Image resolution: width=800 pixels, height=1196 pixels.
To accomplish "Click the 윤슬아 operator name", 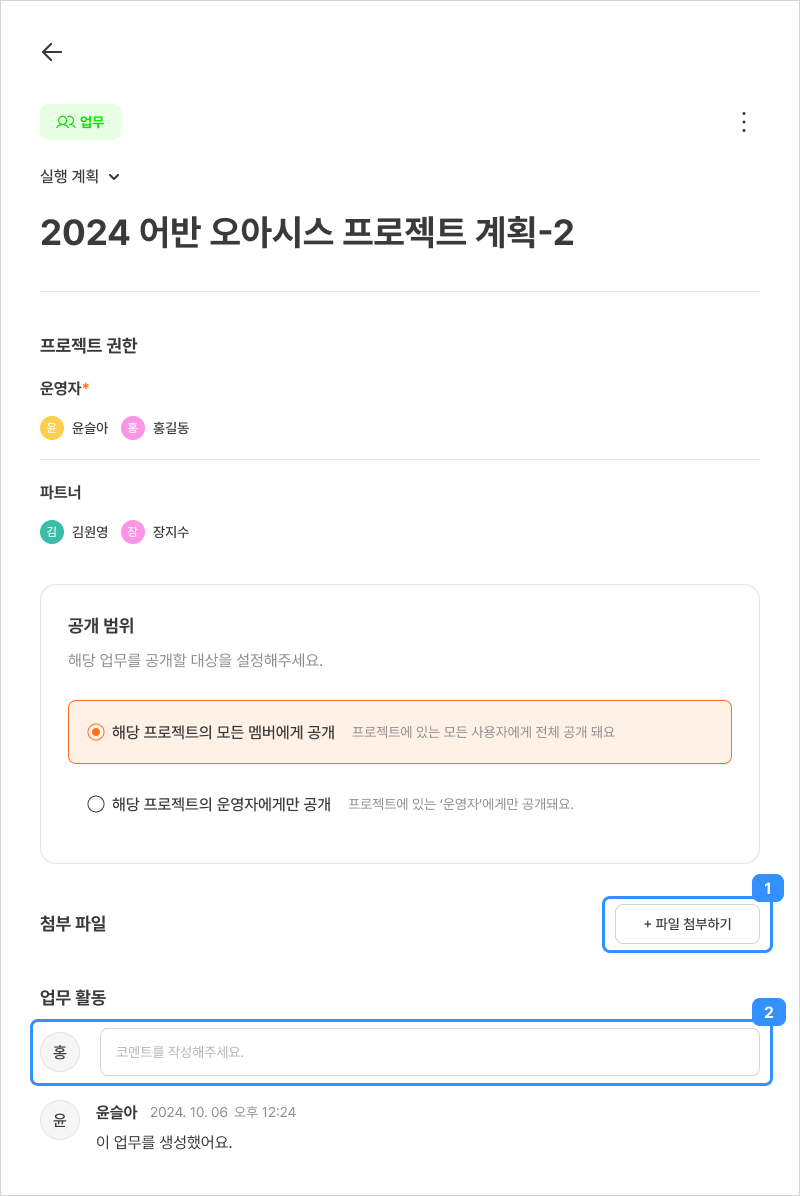I will 90,428.
